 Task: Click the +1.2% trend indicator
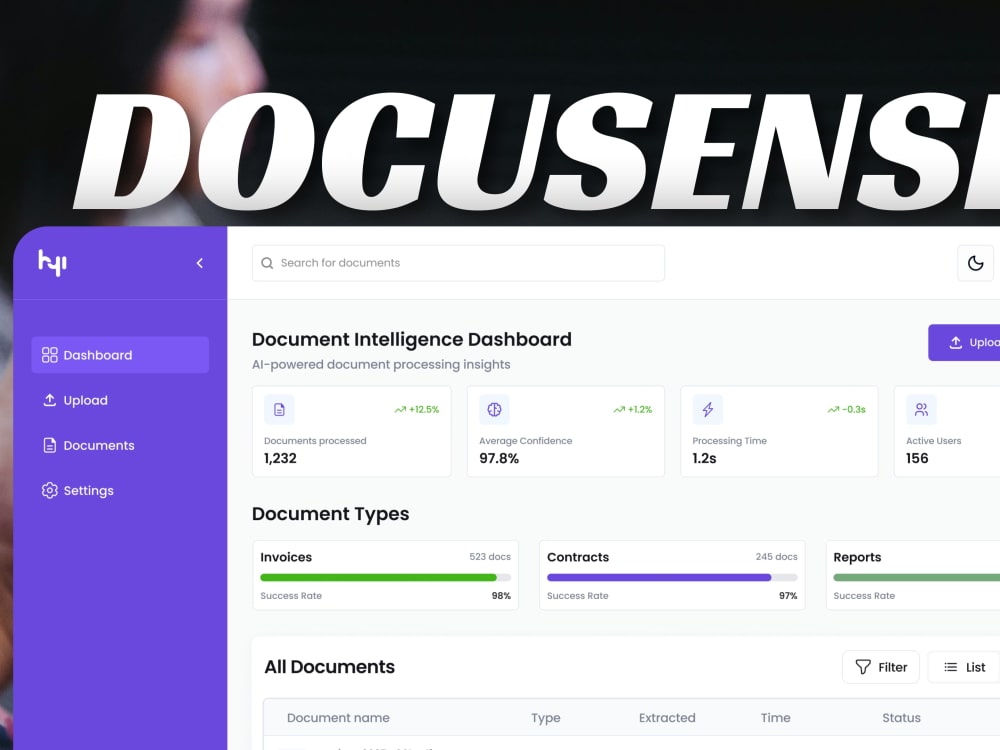633,409
